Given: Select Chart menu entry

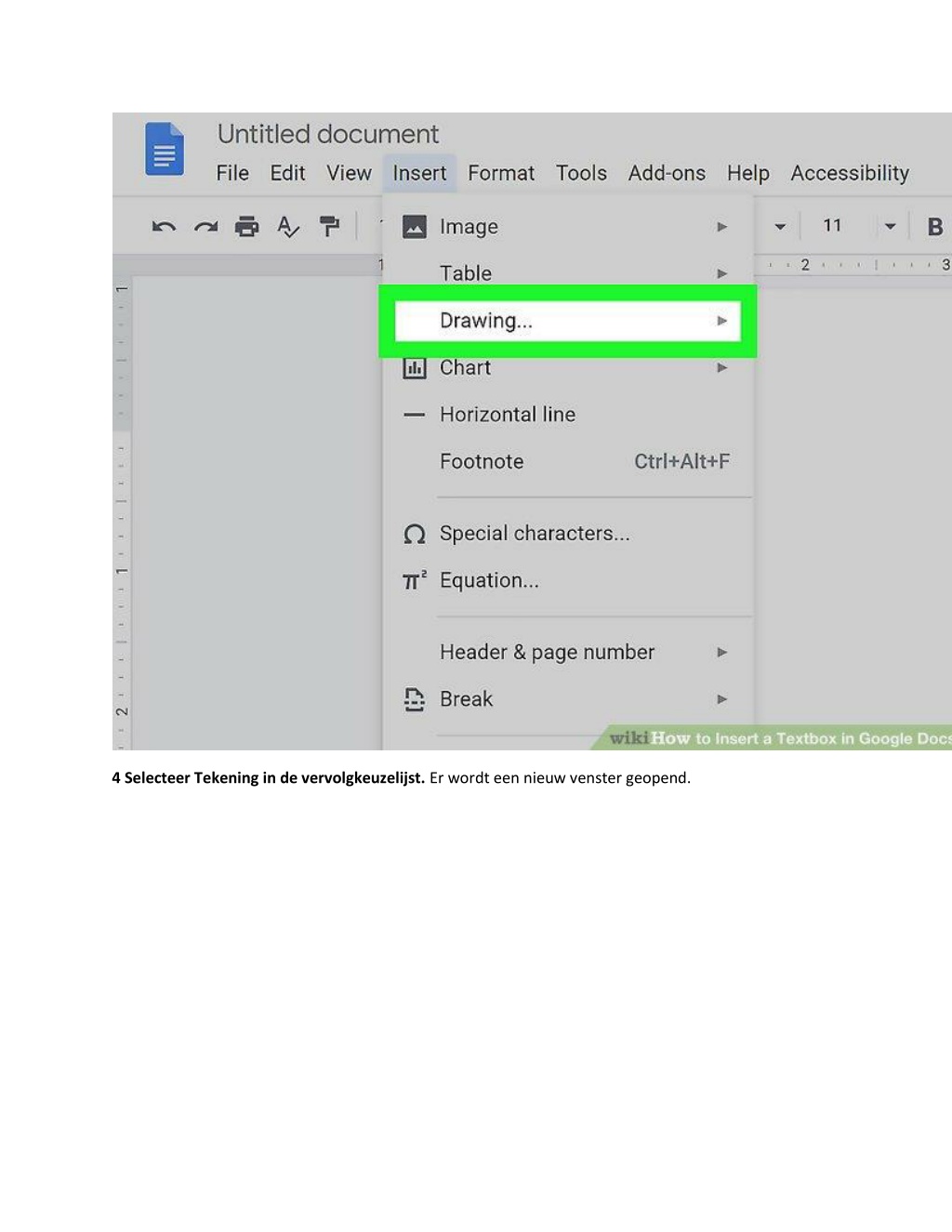Looking at the screenshot, I should pos(567,367).
